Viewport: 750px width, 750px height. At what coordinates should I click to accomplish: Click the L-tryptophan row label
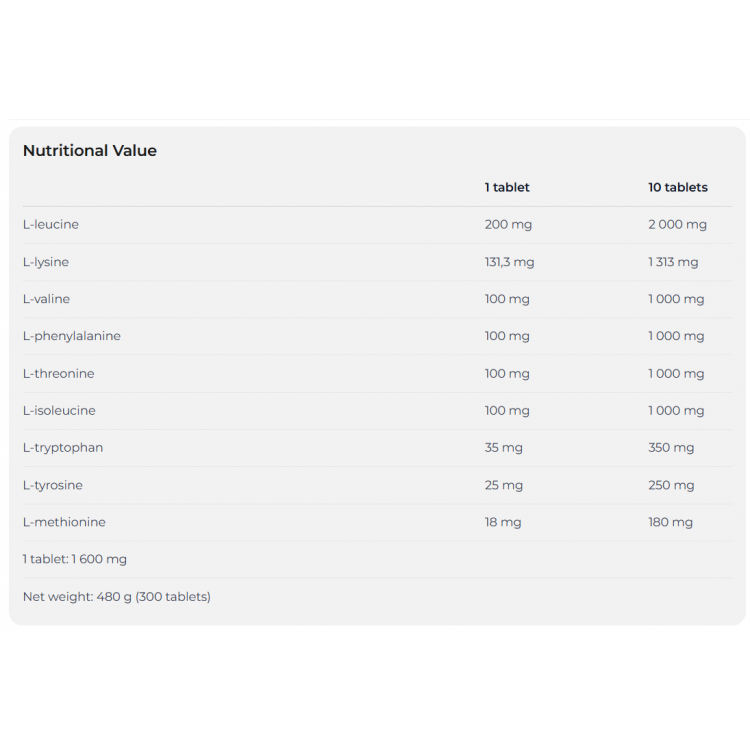[63, 447]
